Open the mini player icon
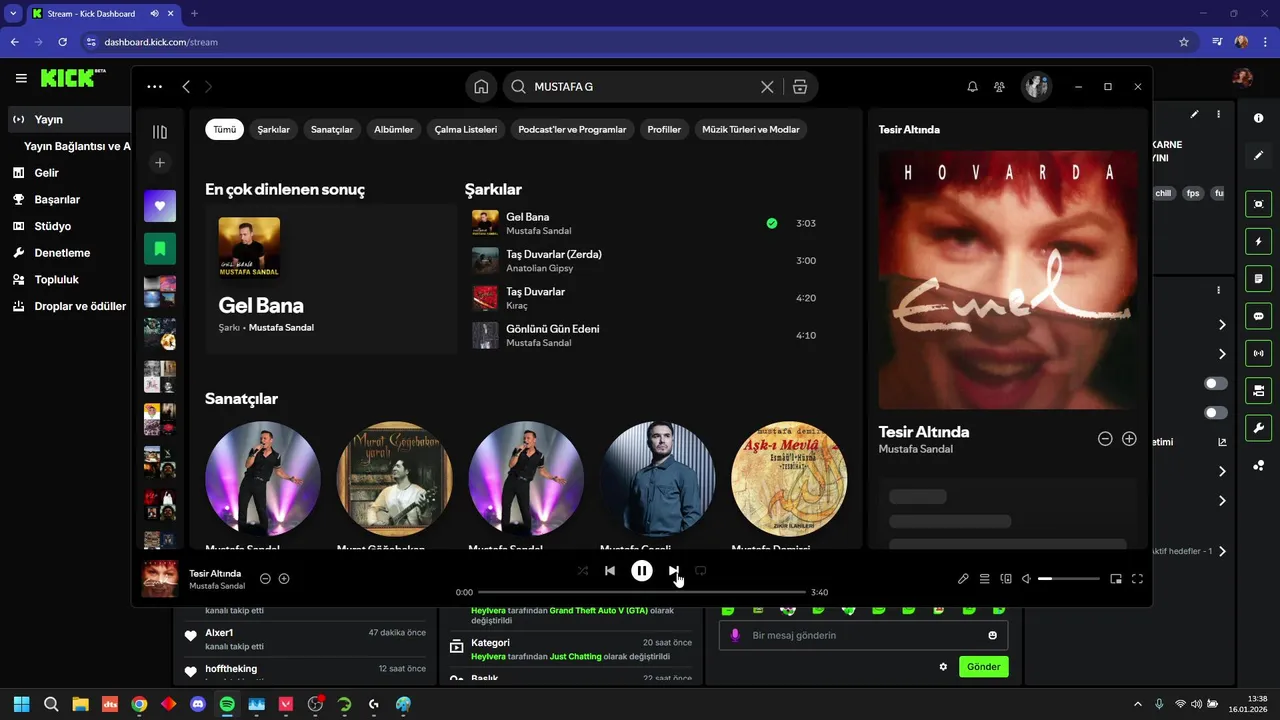The image size is (1280, 720). [1116, 578]
